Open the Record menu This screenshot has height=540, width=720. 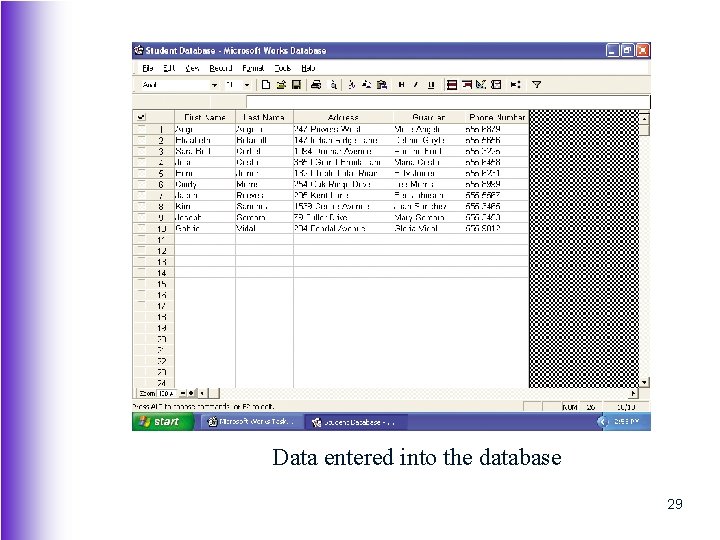click(x=221, y=68)
